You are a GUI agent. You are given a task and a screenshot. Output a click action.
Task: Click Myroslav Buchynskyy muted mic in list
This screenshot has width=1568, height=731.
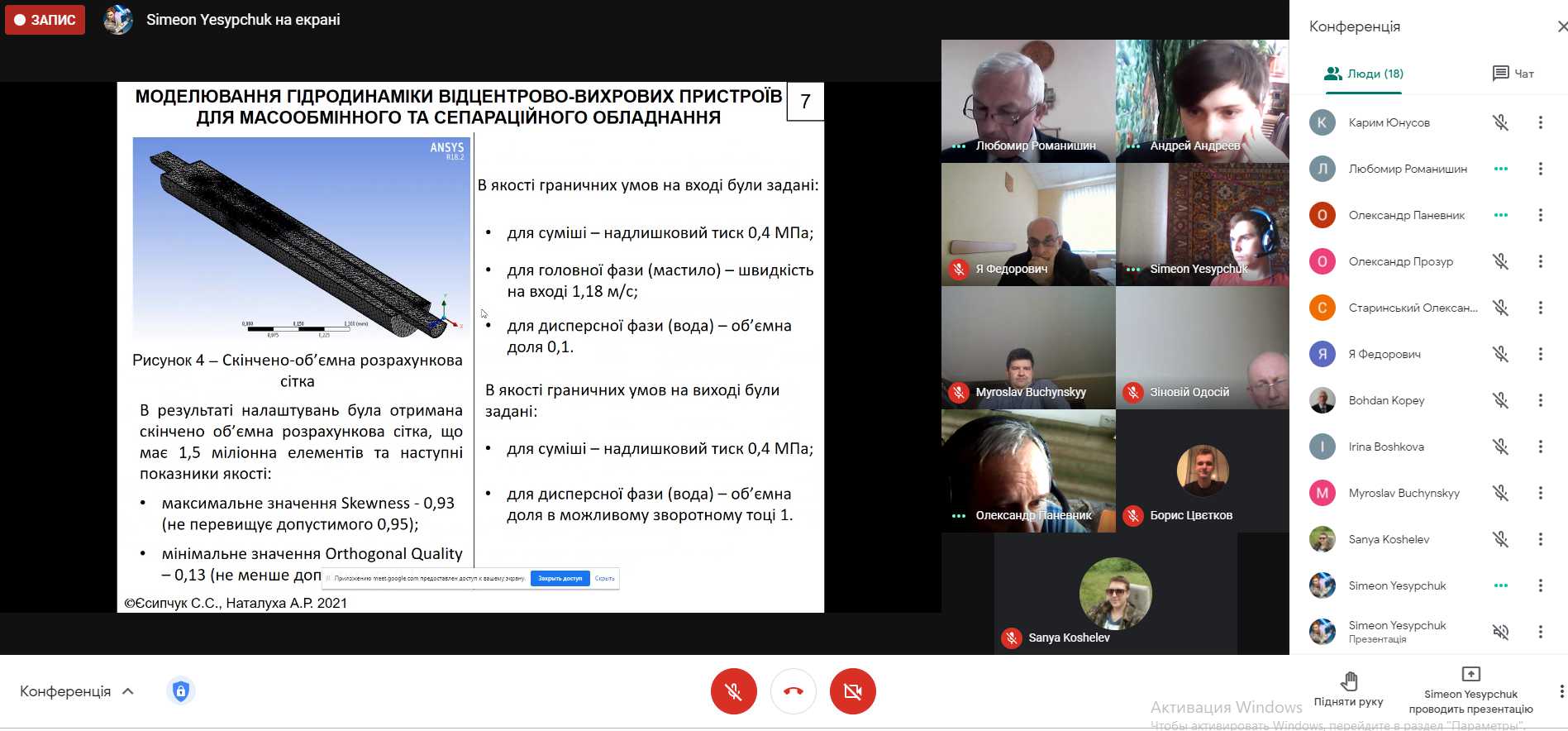click(x=1500, y=493)
